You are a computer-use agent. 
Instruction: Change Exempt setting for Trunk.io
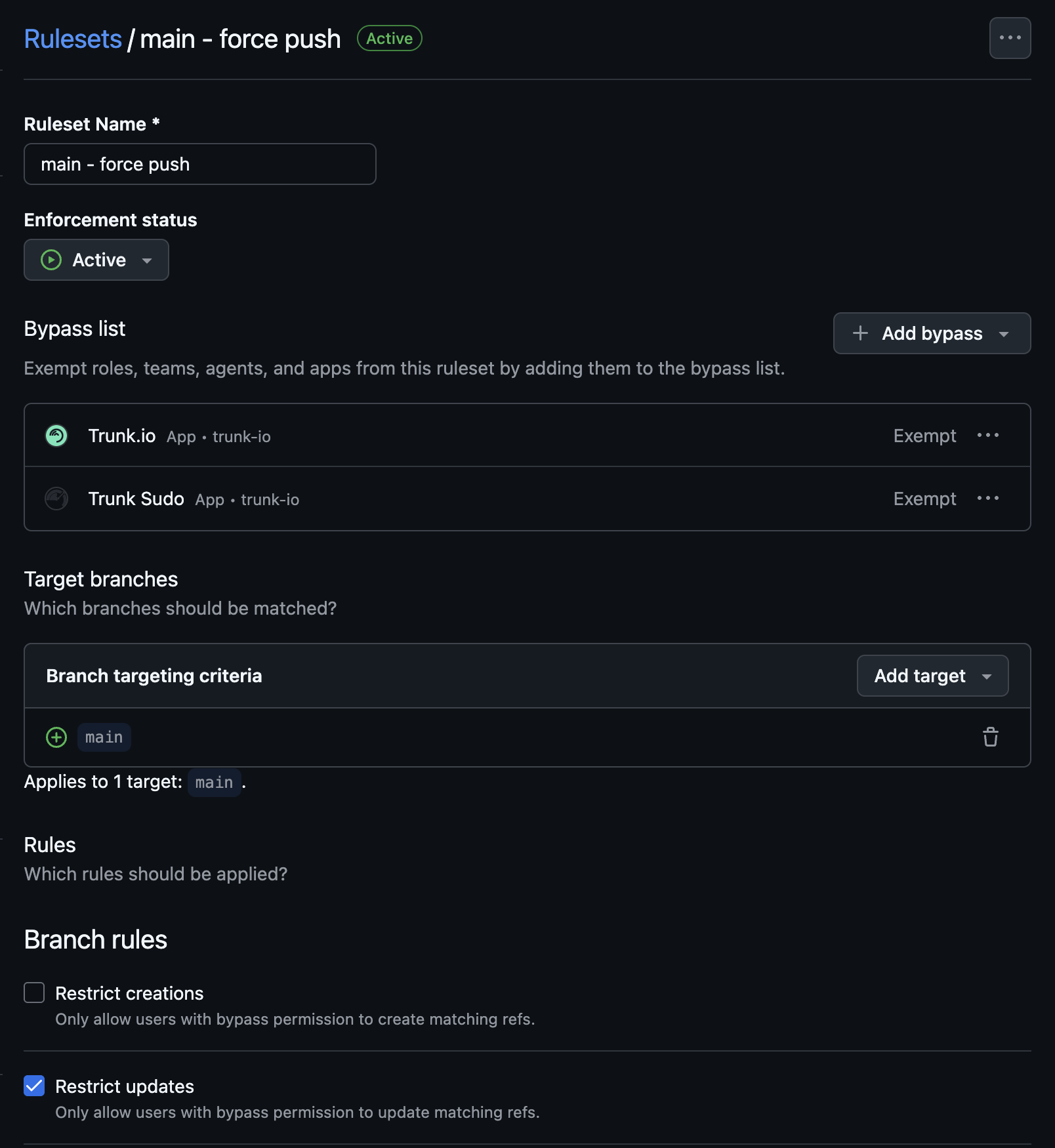(924, 435)
